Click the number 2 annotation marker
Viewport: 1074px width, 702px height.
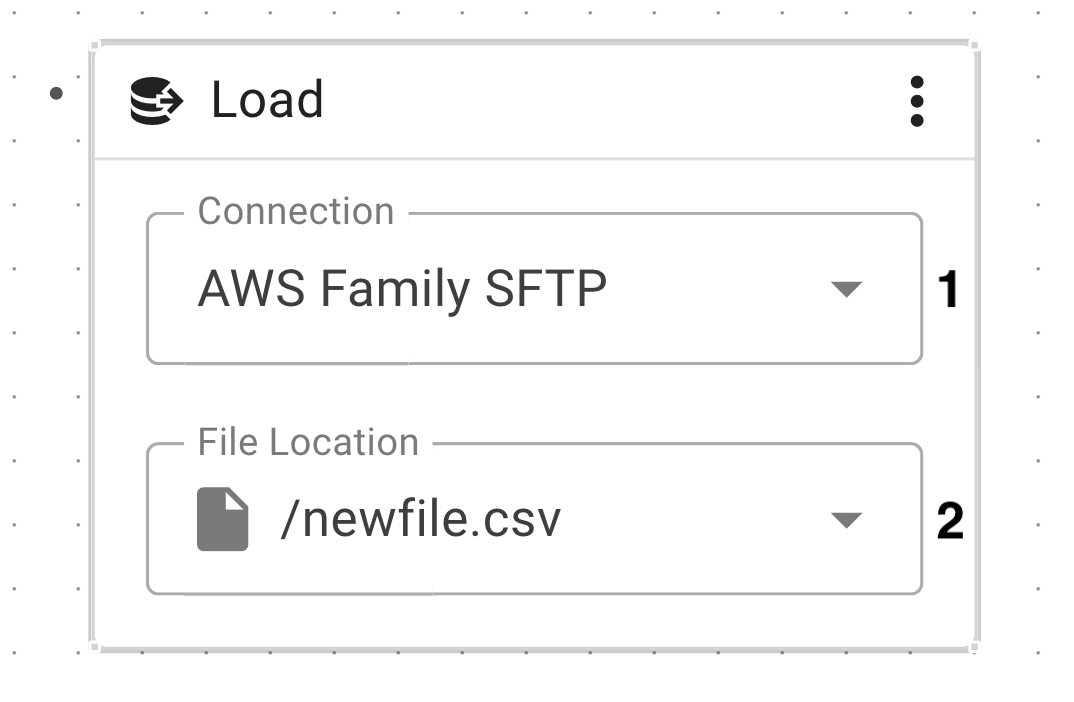pyautogui.click(x=949, y=521)
